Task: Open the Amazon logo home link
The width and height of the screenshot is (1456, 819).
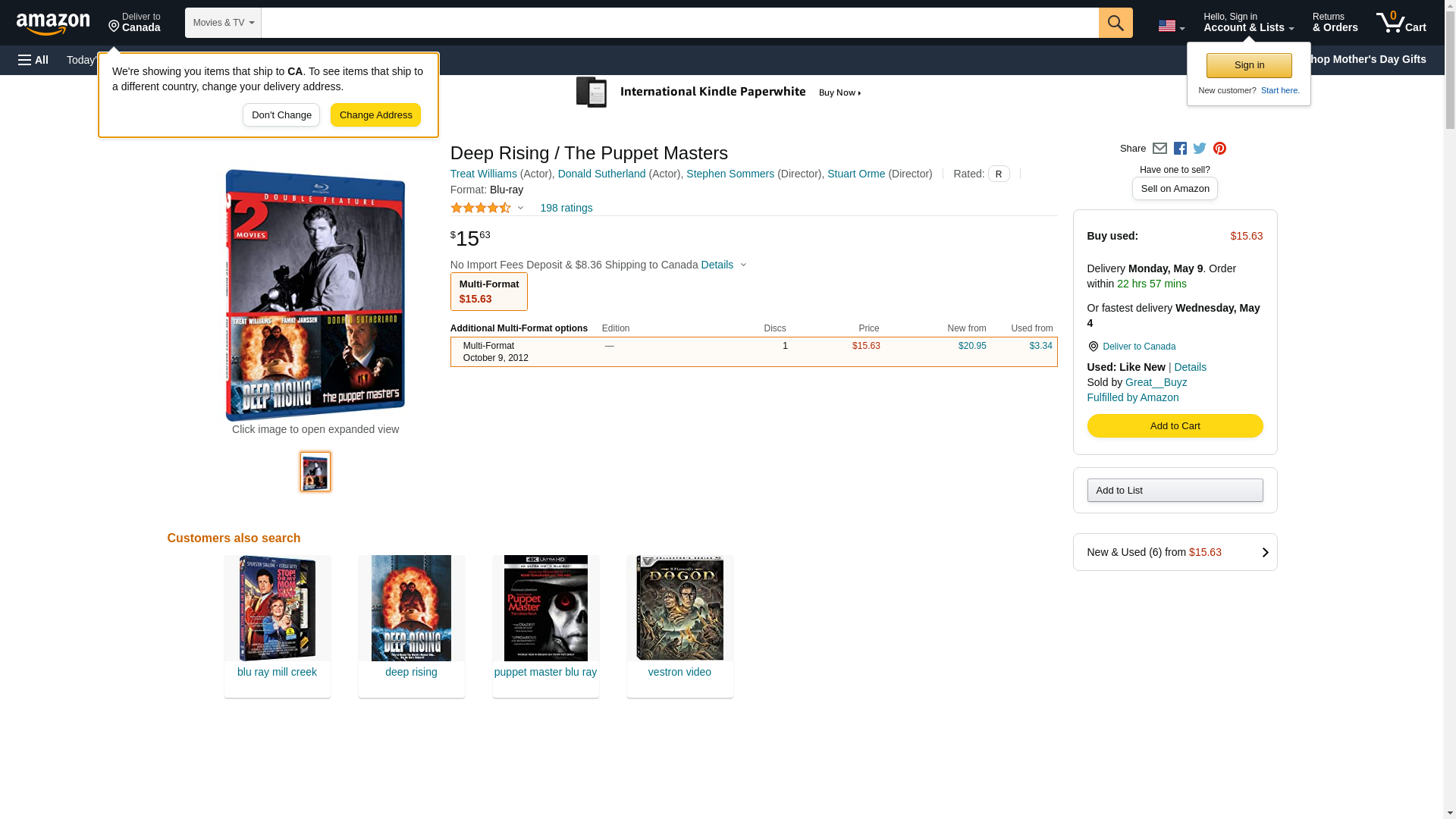Action: (x=53, y=24)
